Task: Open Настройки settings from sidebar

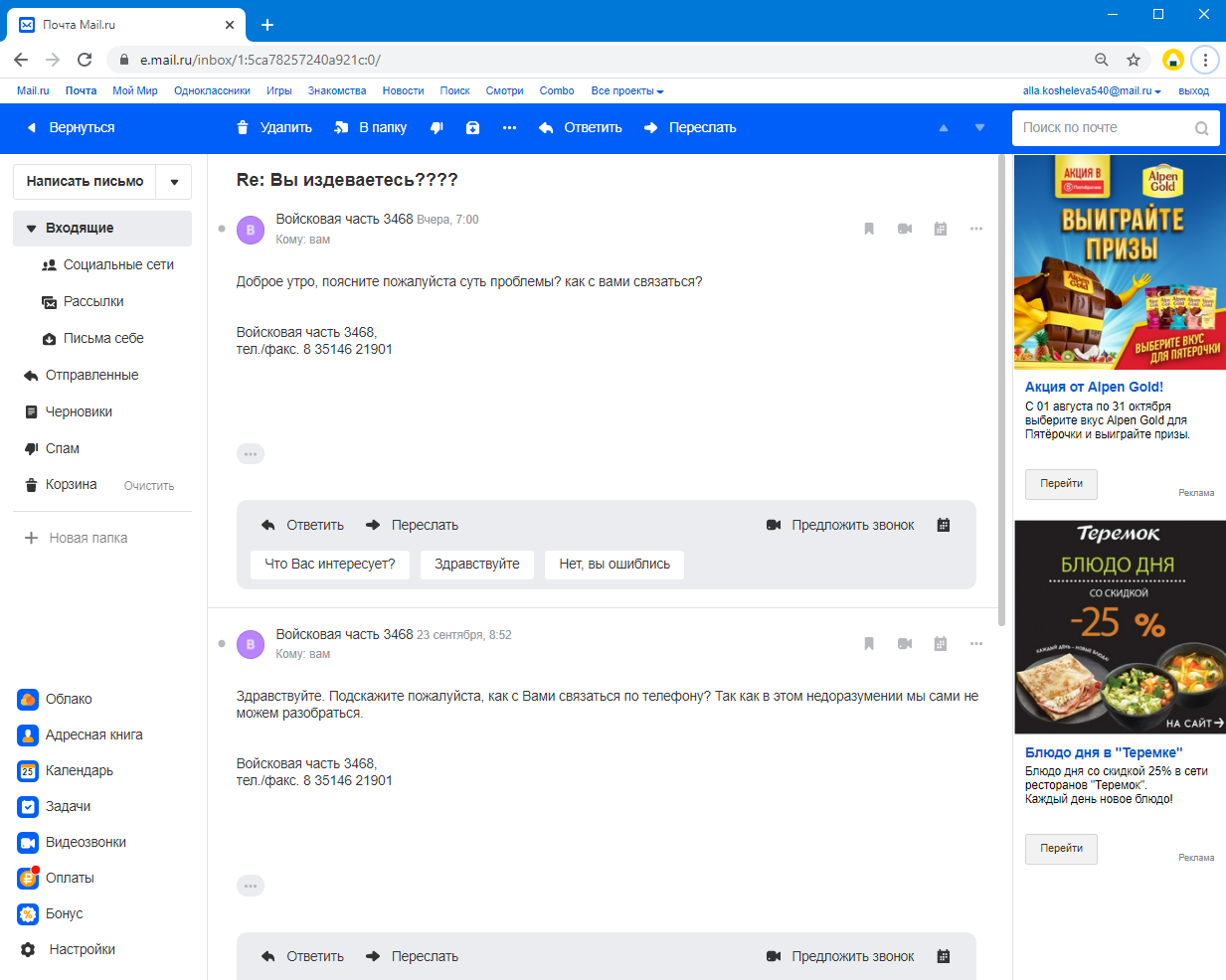Action: (68, 949)
